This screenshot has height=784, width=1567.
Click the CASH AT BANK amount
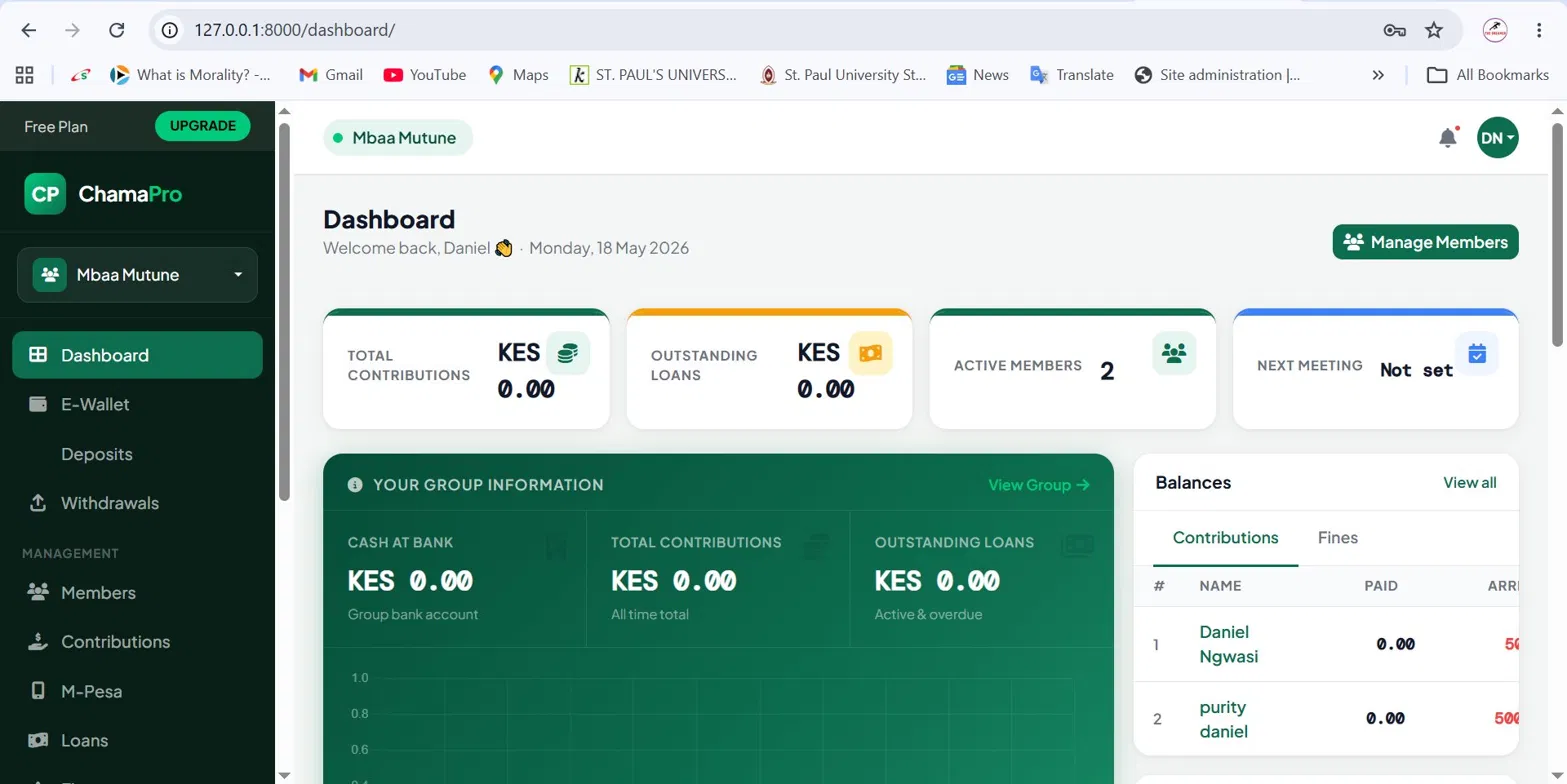(x=410, y=581)
